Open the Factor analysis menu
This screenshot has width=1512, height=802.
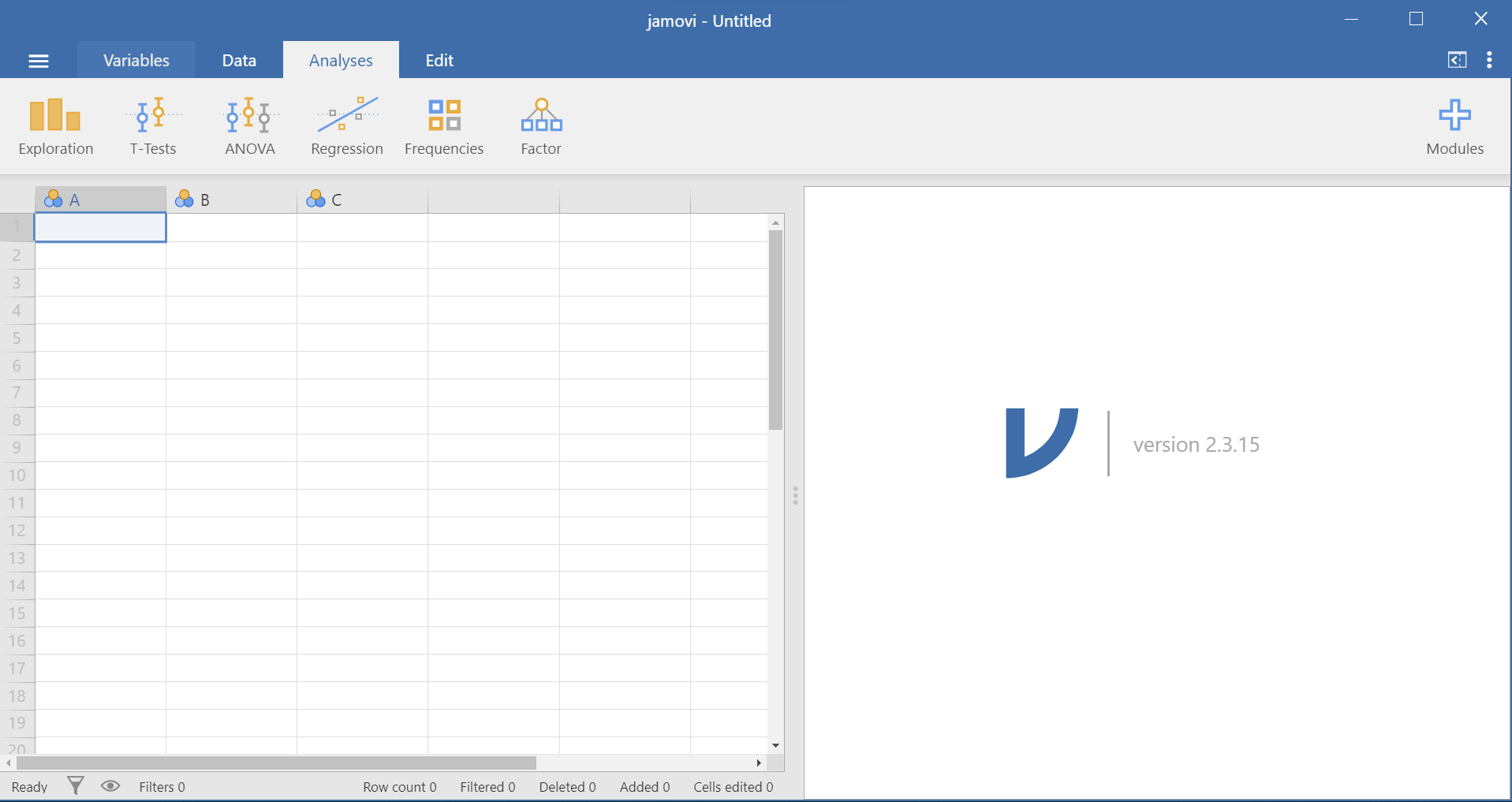click(x=541, y=126)
